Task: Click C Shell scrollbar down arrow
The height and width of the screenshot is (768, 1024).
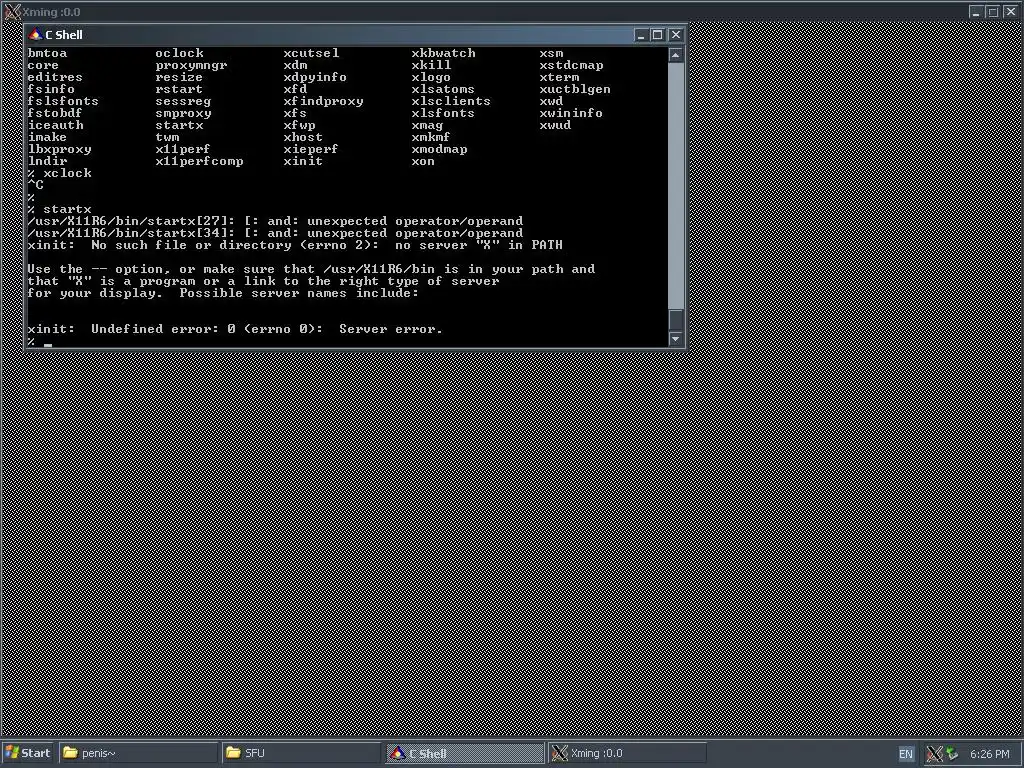Action: coord(675,339)
